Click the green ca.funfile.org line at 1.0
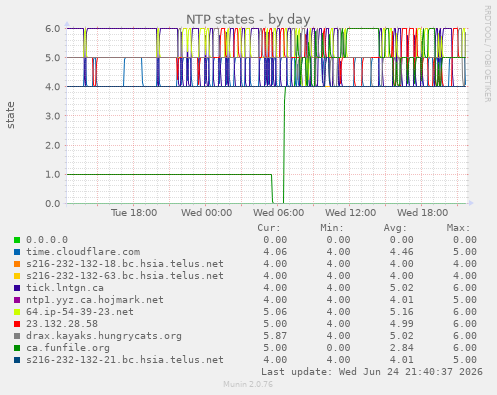The width and height of the screenshot is (497, 395). (x=169, y=174)
